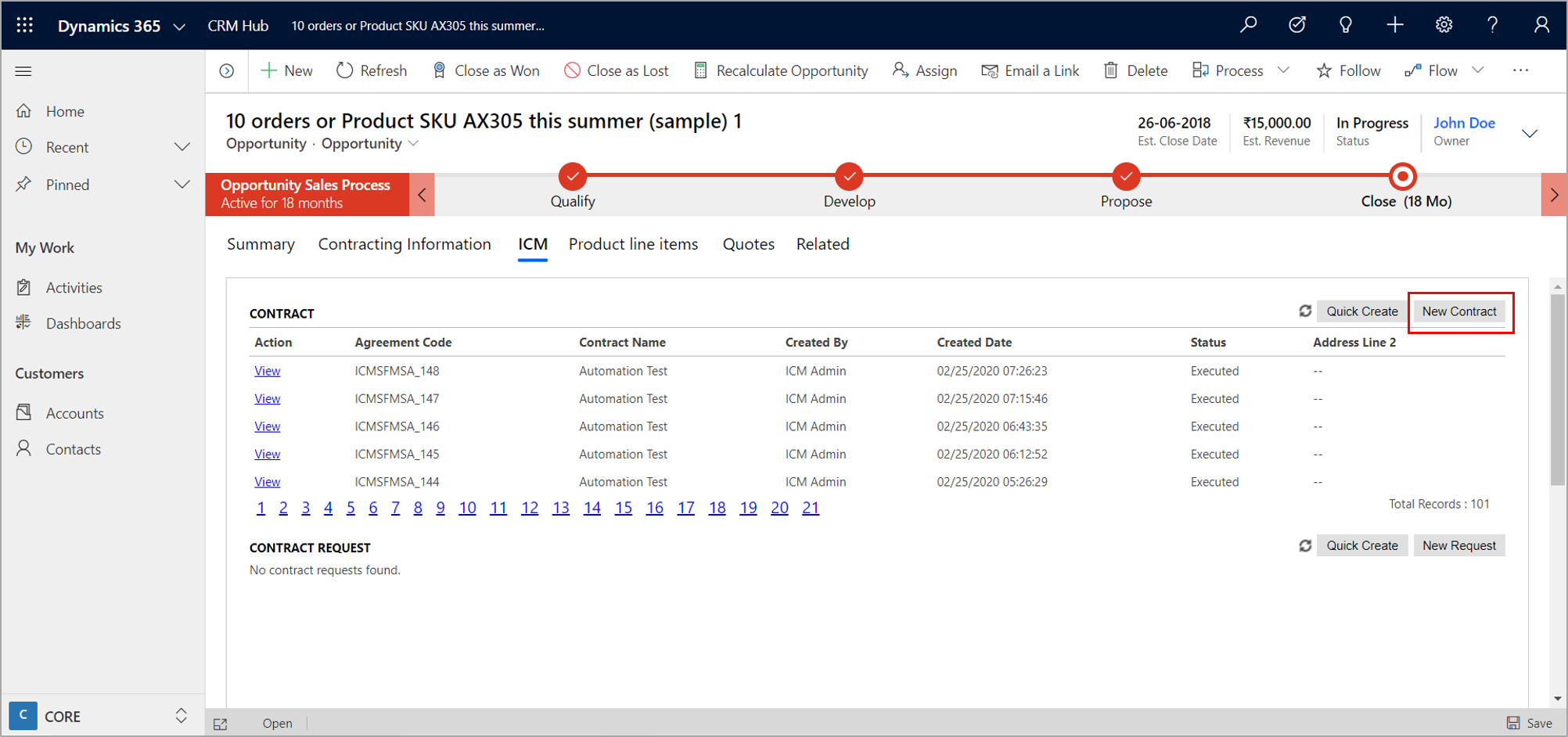Click the Delete trash icon in the command bar
Image resolution: width=1568 pixels, height=737 pixels.
pyautogui.click(x=1110, y=70)
